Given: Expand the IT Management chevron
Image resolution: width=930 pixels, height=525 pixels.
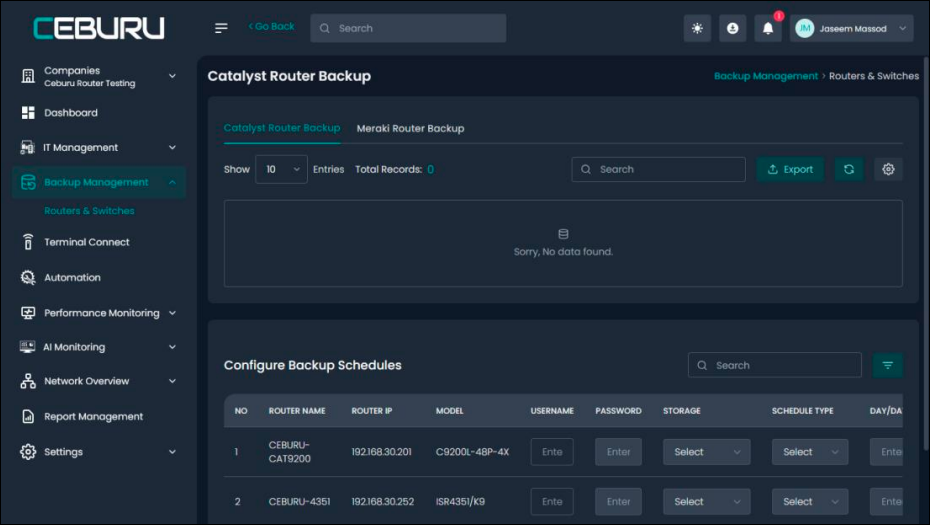Looking at the screenshot, I should tap(173, 147).
